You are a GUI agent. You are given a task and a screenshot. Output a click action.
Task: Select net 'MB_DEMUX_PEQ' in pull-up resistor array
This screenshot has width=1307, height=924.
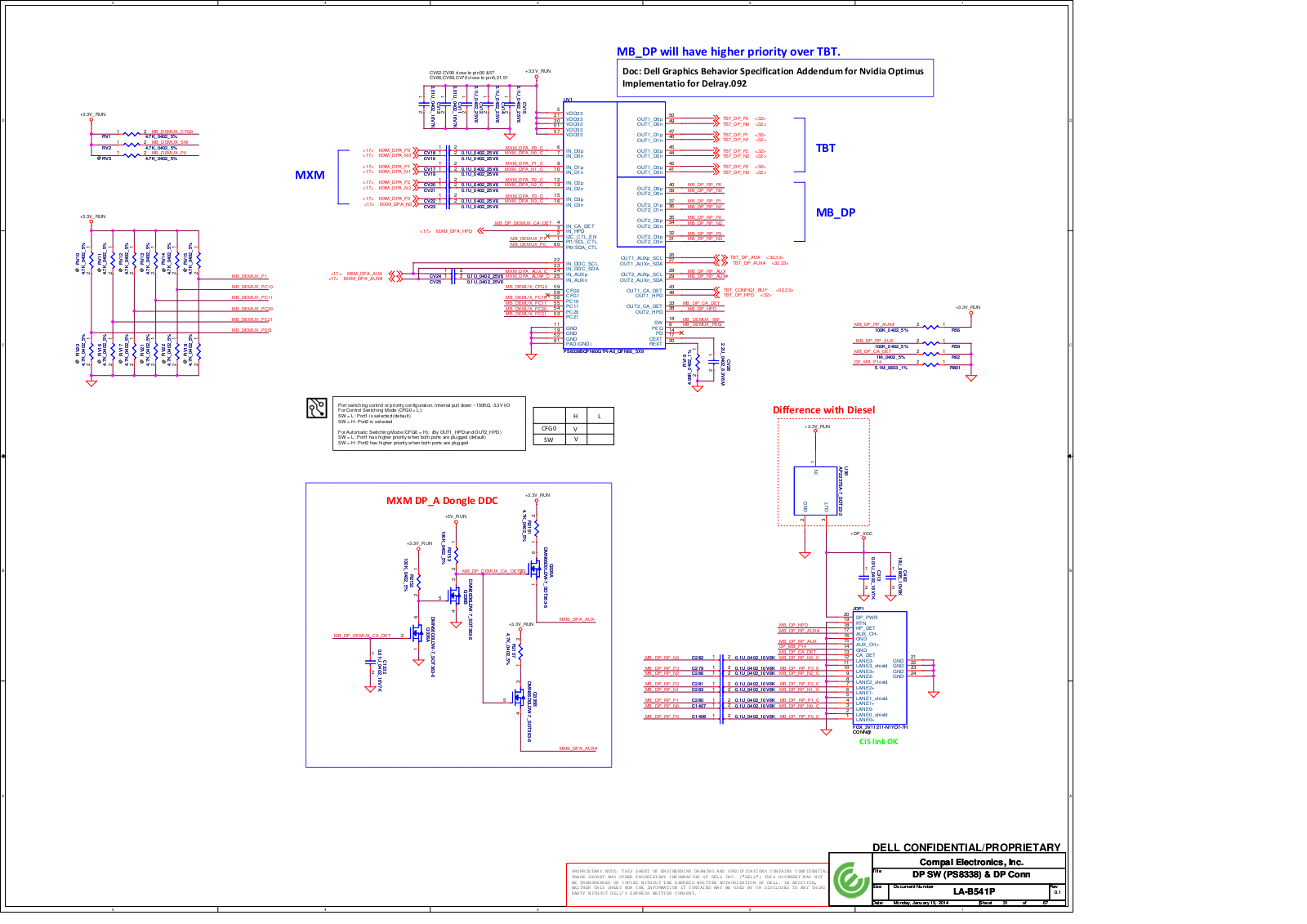point(251,330)
